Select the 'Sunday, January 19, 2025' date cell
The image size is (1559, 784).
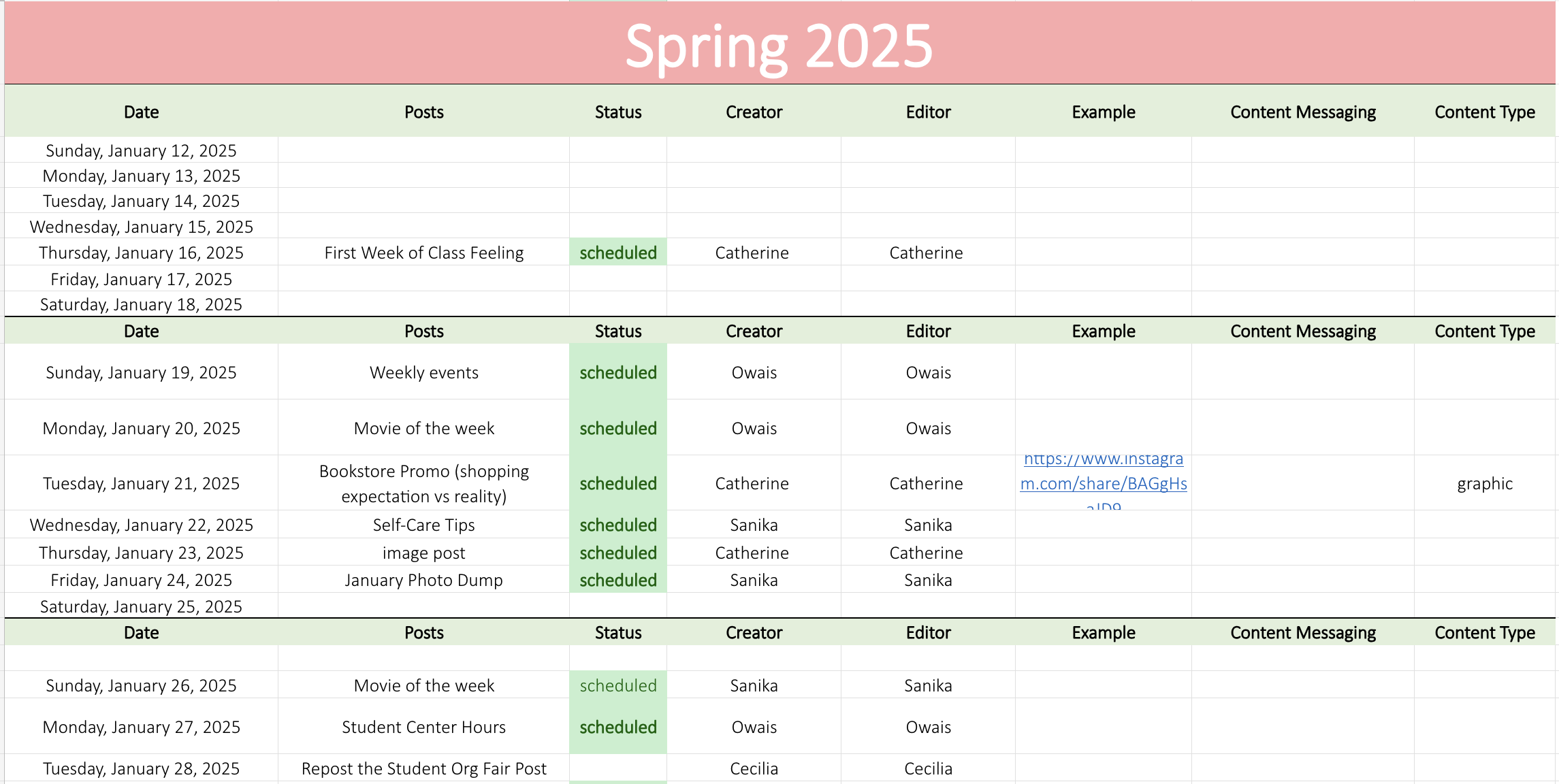point(141,372)
